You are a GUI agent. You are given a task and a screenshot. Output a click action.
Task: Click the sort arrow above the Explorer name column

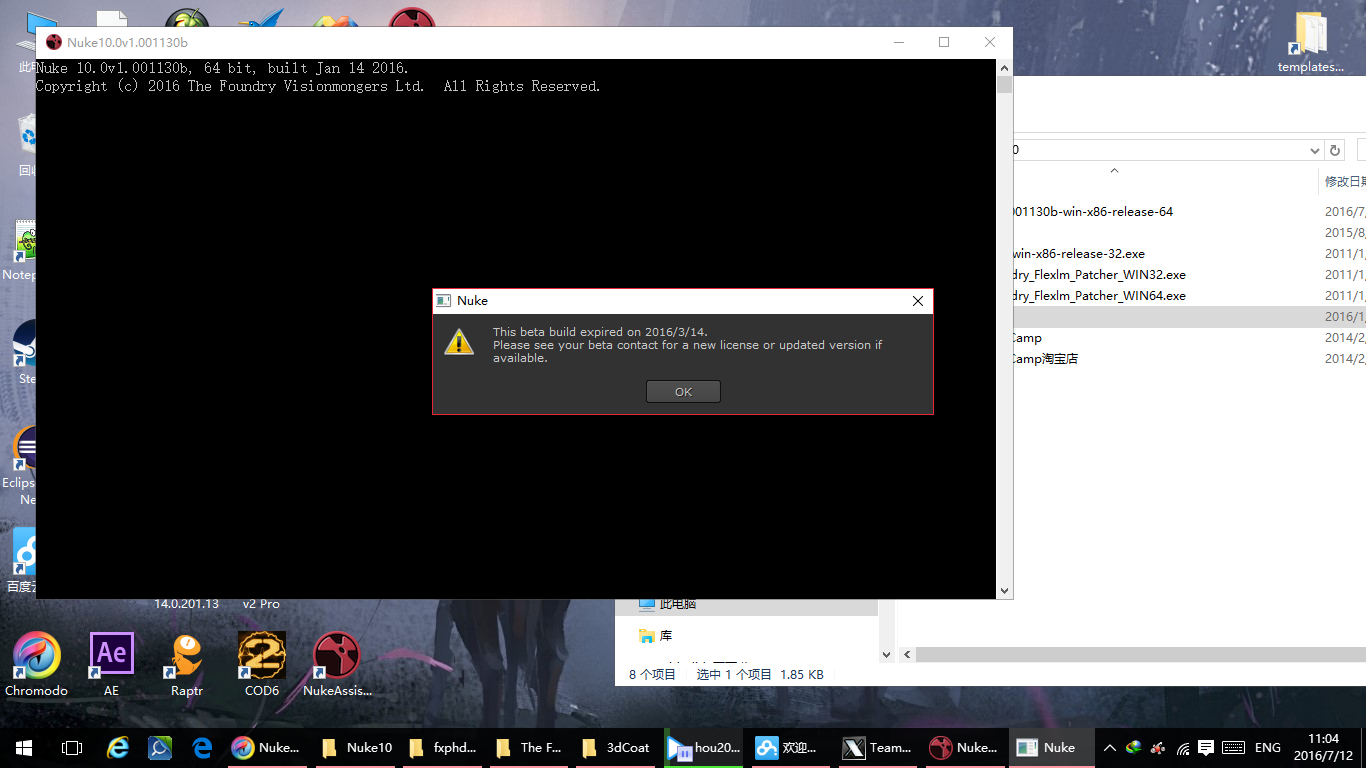click(x=1115, y=171)
